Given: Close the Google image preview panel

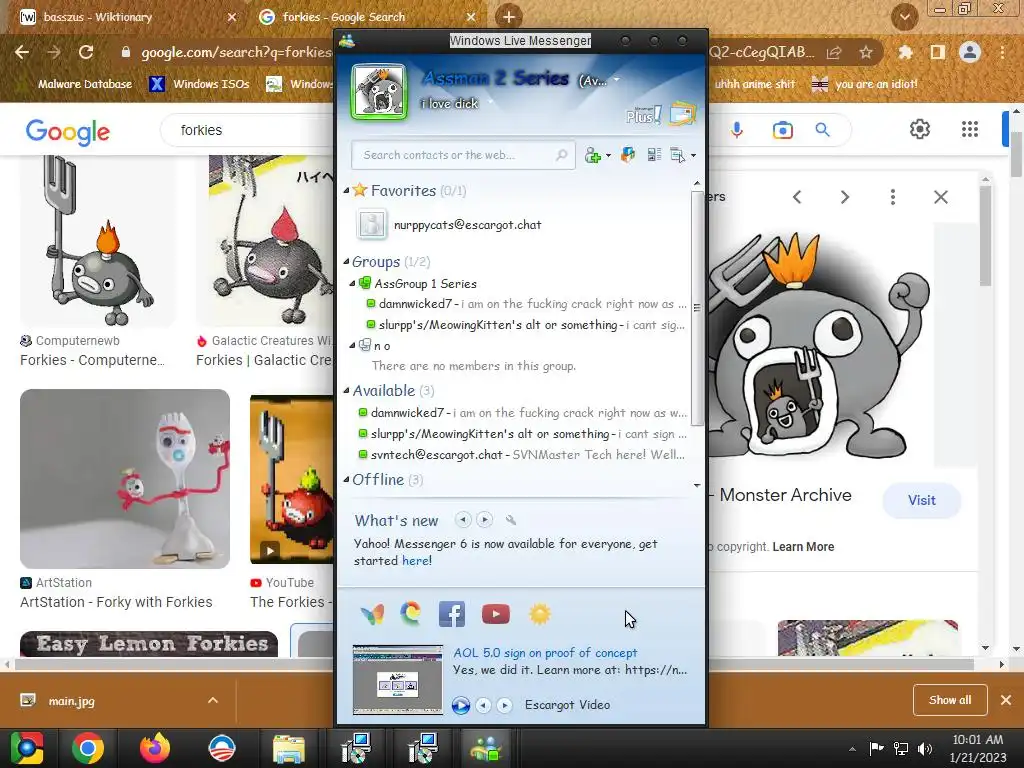Looking at the screenshot, I should 940,197.
